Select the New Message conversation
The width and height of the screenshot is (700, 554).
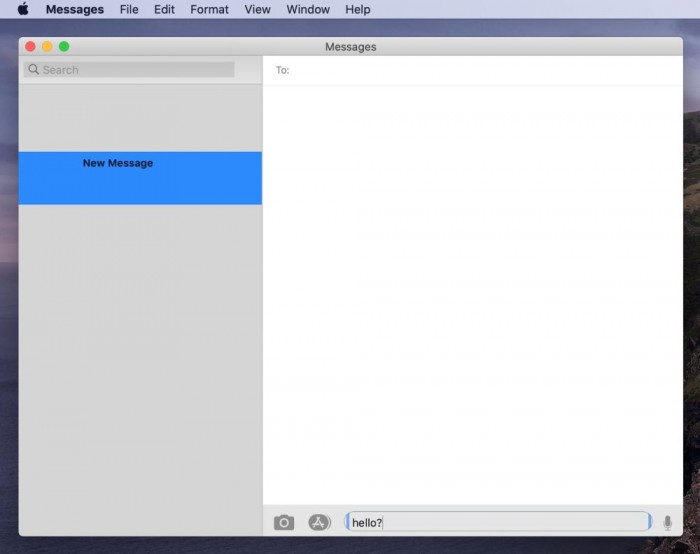tap(140, 178)
